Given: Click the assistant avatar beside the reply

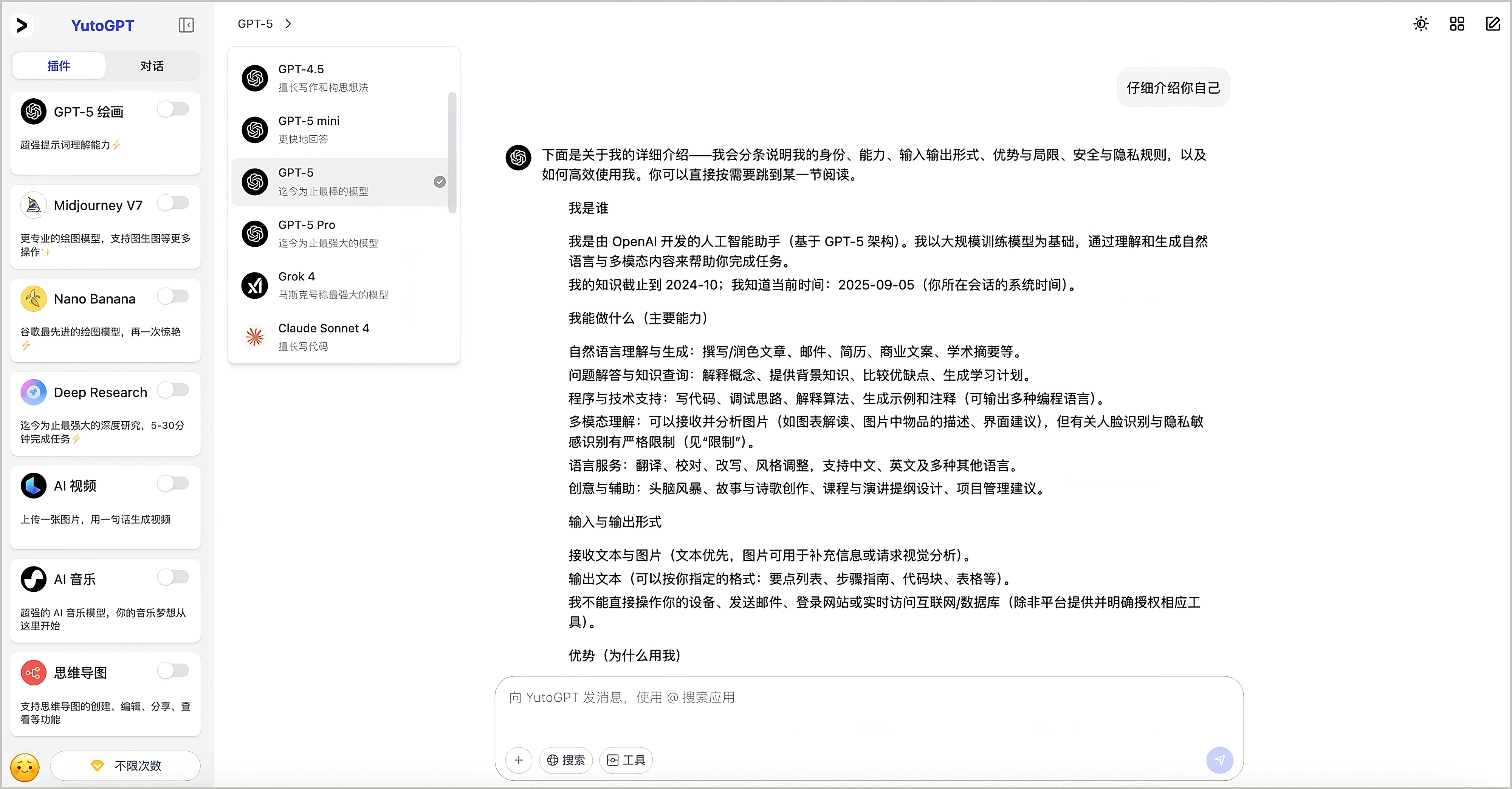Looking at the screenshot, I should tap(518, 157).
